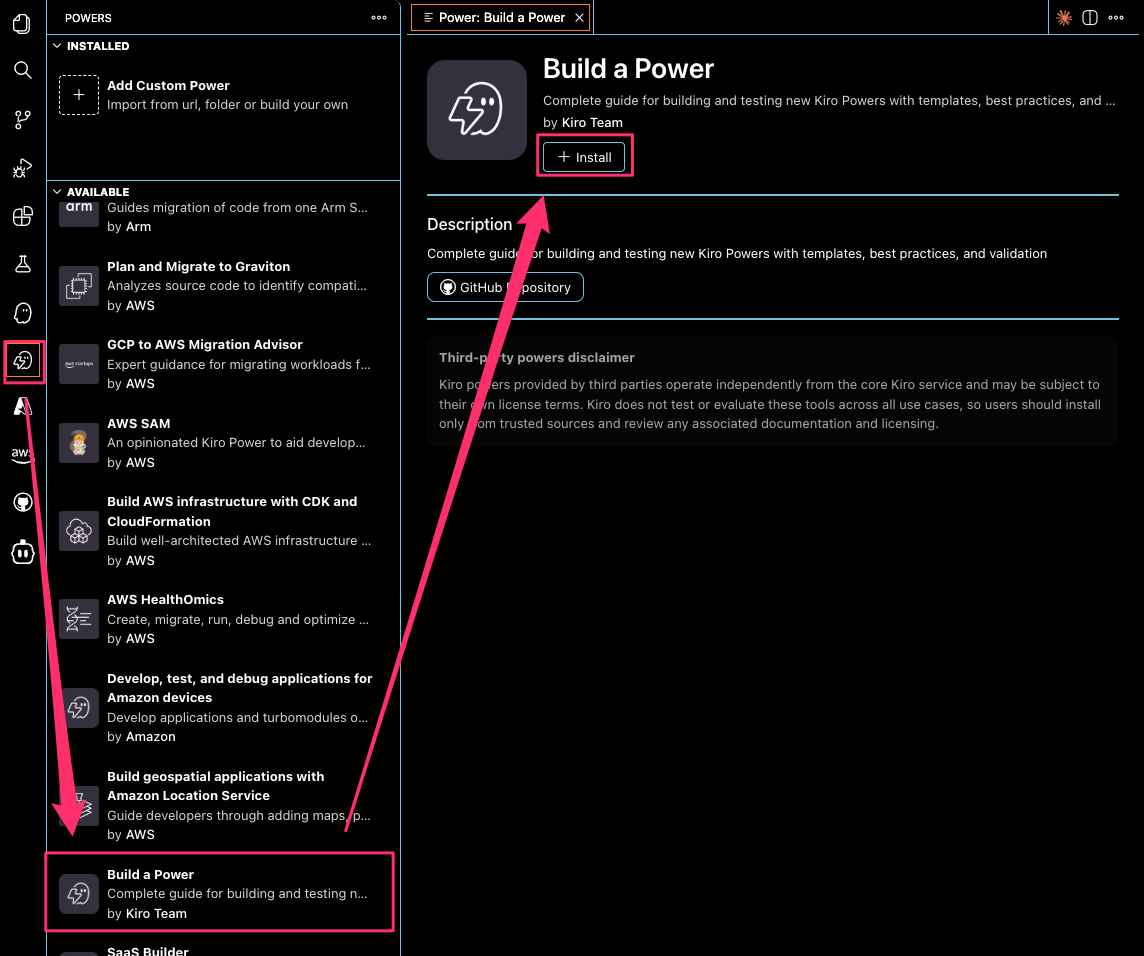Screen dimensions: 1144x956
Task: Open the Azure view in activity bar
Action: tap(22, 406)
